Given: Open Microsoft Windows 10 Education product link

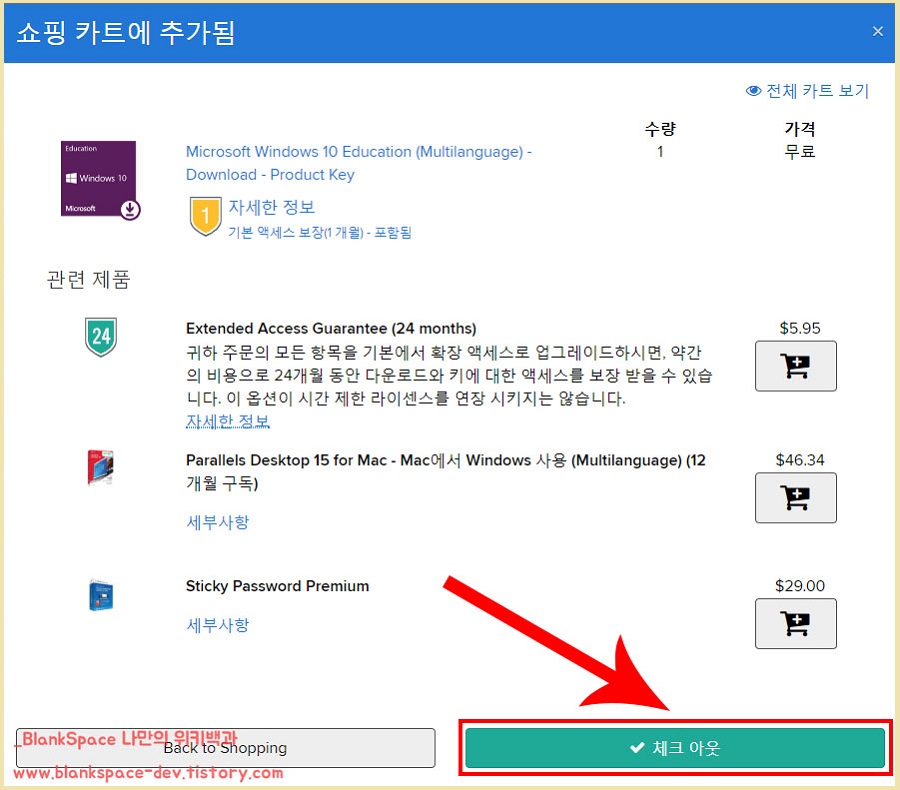Looking at the screenshot, I should coord(359,163).
